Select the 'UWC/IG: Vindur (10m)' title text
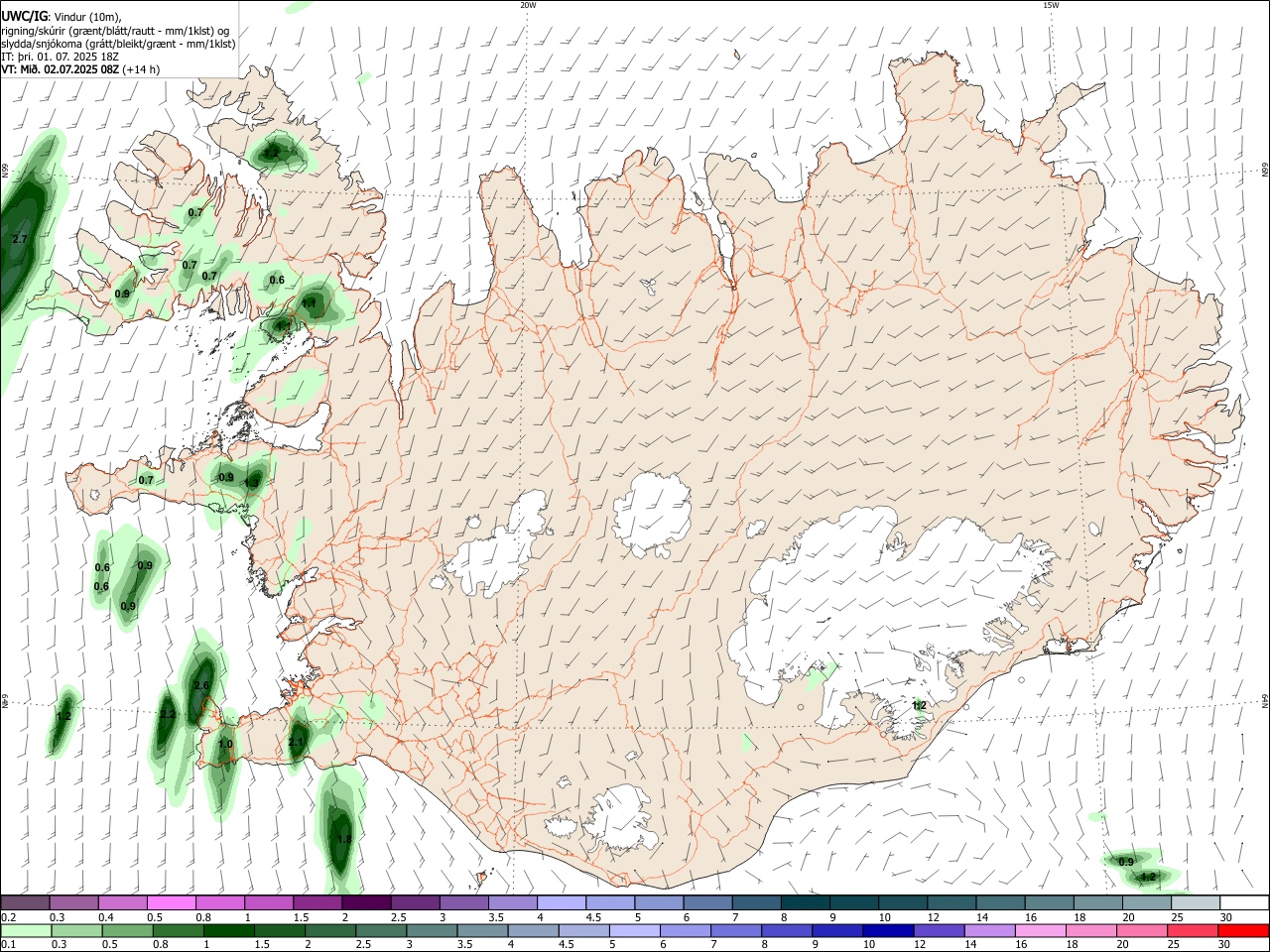The width and height of the screenshot is (1270, 952). (62, 17)
